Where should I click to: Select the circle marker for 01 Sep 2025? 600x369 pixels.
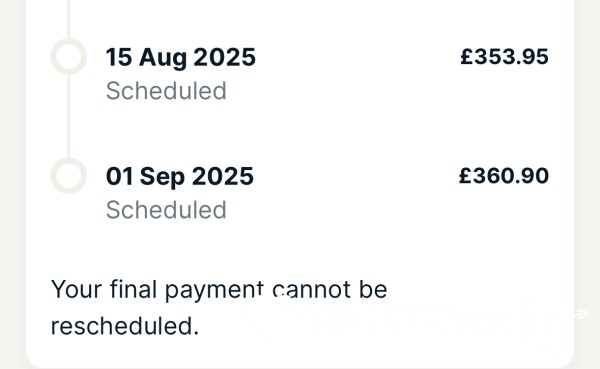point(69,175)
